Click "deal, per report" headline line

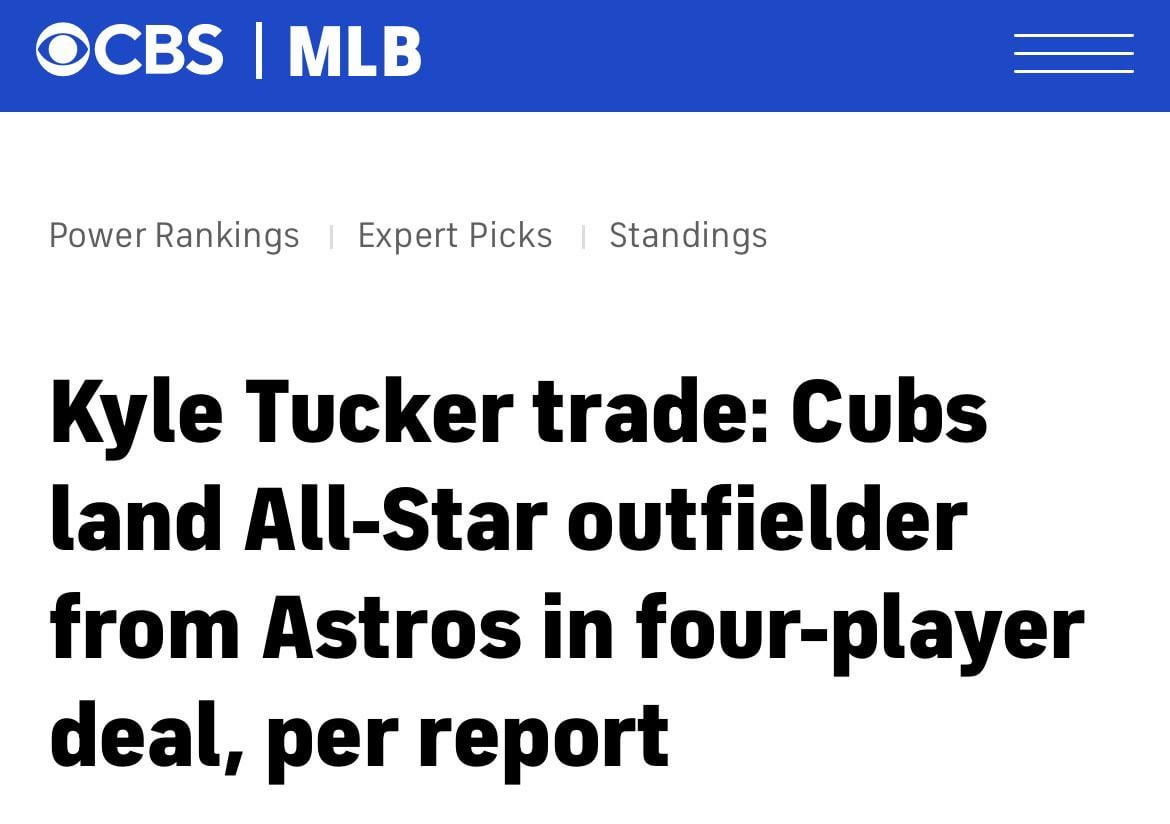point(359,736)
